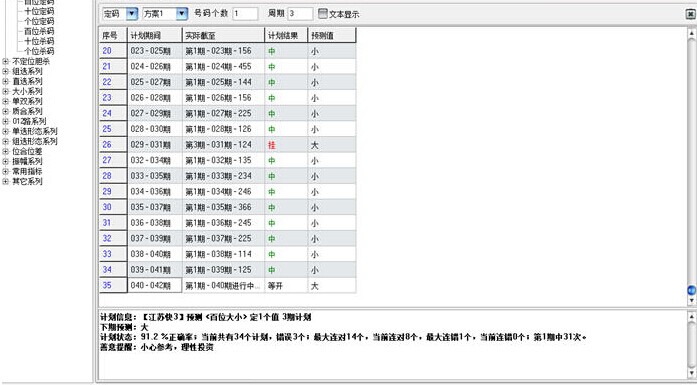This screenshot has height=385, width=697.
Task: Click the blue table scrollbar thumb
Action: 692,290
